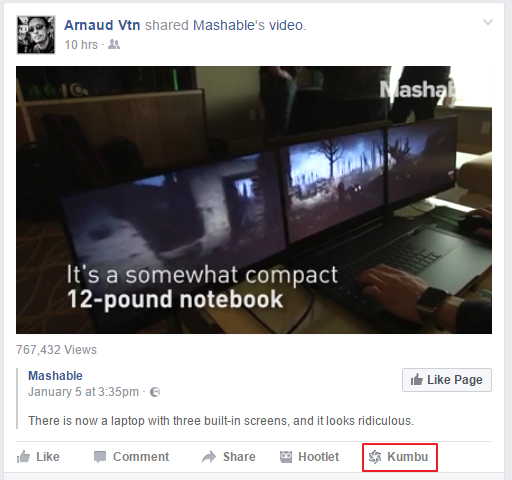Click the Kumbu text label

coord(408,457)
